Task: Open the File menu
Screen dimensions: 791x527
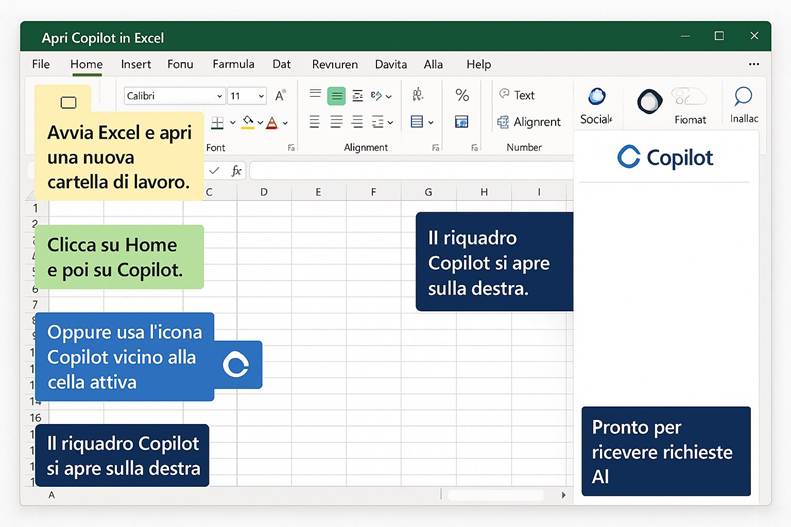Action: coord(41,64)
